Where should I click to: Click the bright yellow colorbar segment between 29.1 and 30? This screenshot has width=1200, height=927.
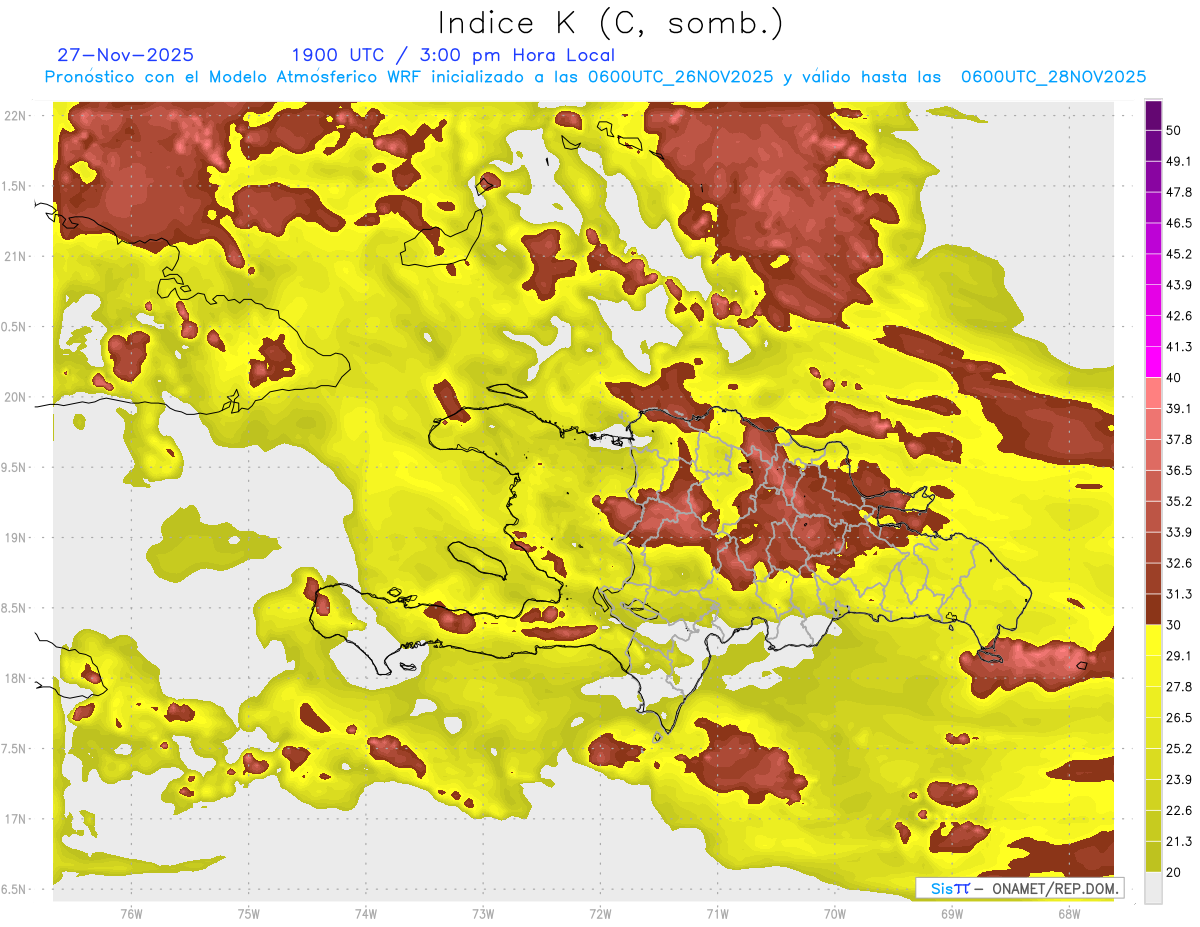coord(1153,640)
